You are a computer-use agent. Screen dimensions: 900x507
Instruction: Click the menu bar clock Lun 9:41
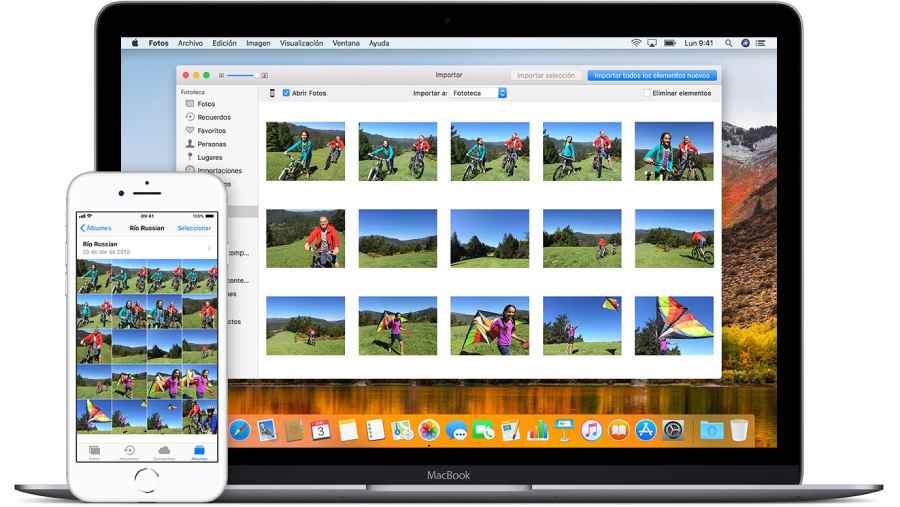[x=699, y=43]
